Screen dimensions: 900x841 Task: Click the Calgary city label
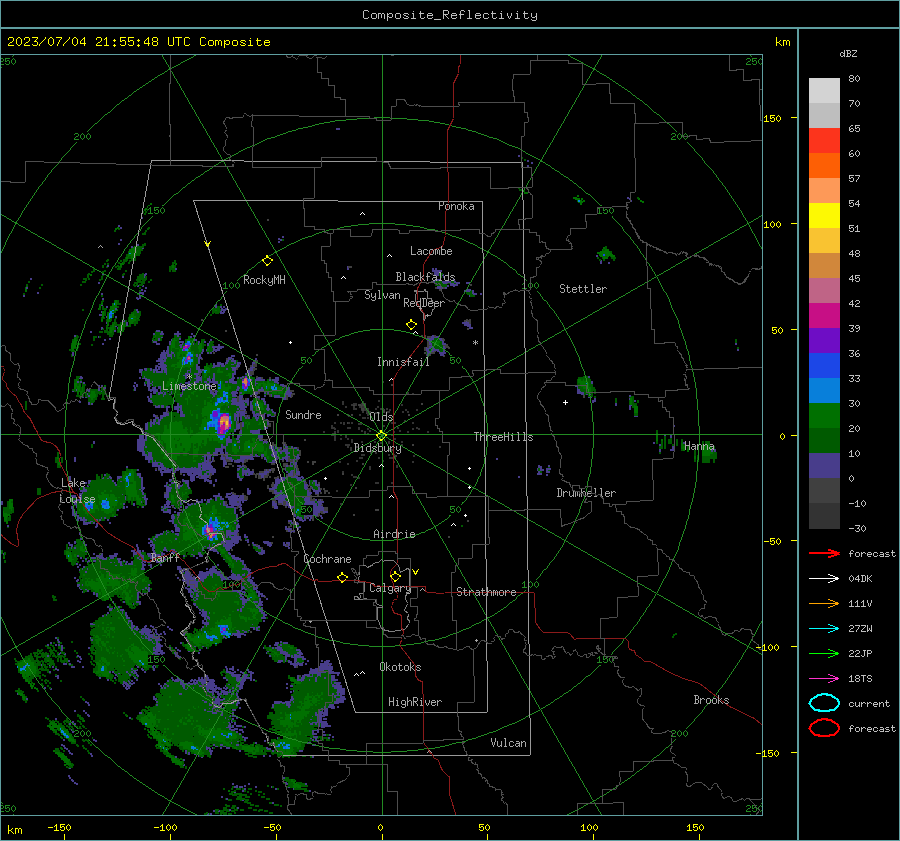coord(390,588)
